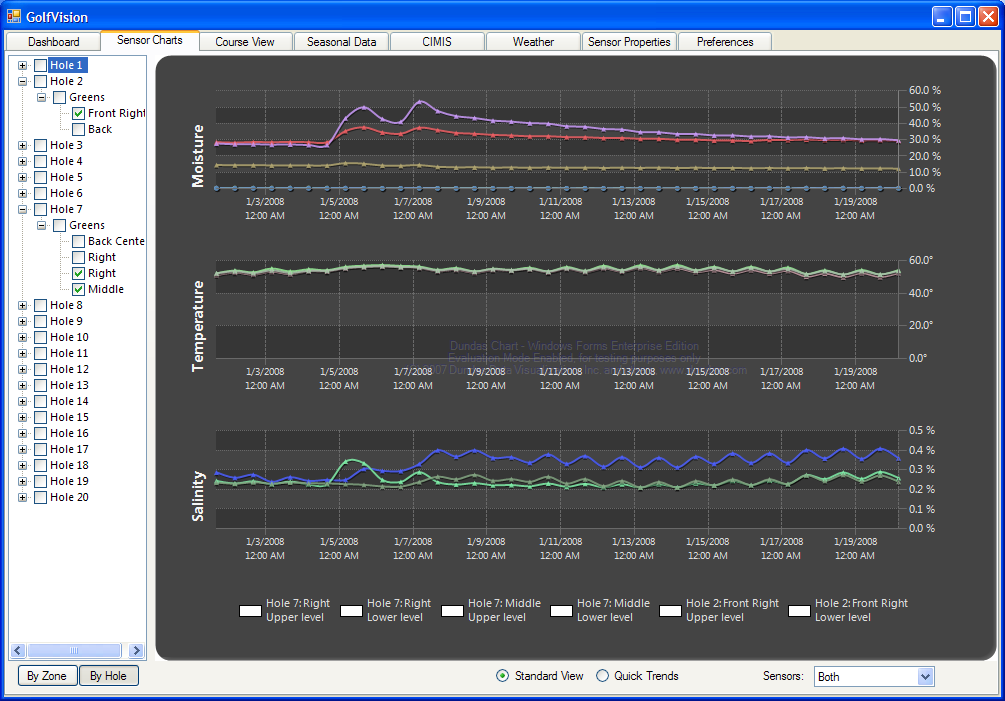Viewport: 1005px width, 701px height.
Task: Select the Quick Trends radio button
Action: click(x=602, y=676)
